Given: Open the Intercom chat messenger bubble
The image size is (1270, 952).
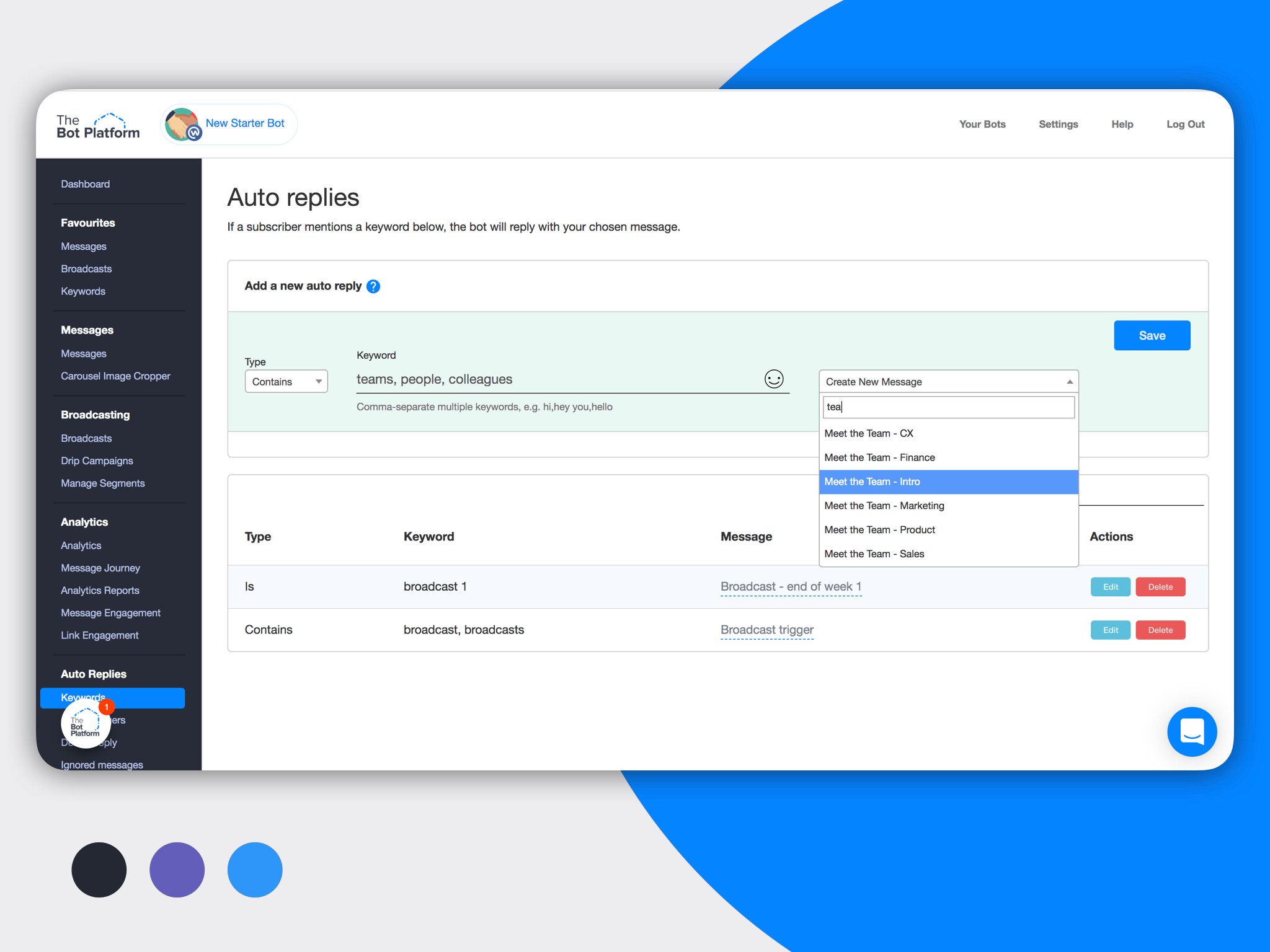Looking at the screenshot, I should [x=1191, y=731].
